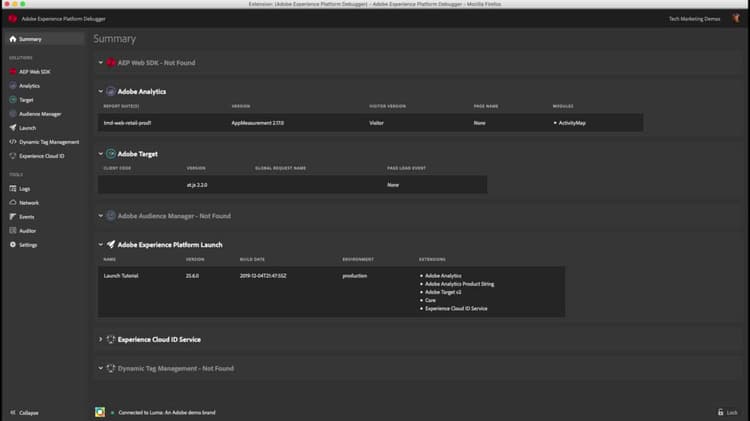Open the Audience Manager sidebar icon
This screenshot has width=750, height=421.
tap(13, 114)
